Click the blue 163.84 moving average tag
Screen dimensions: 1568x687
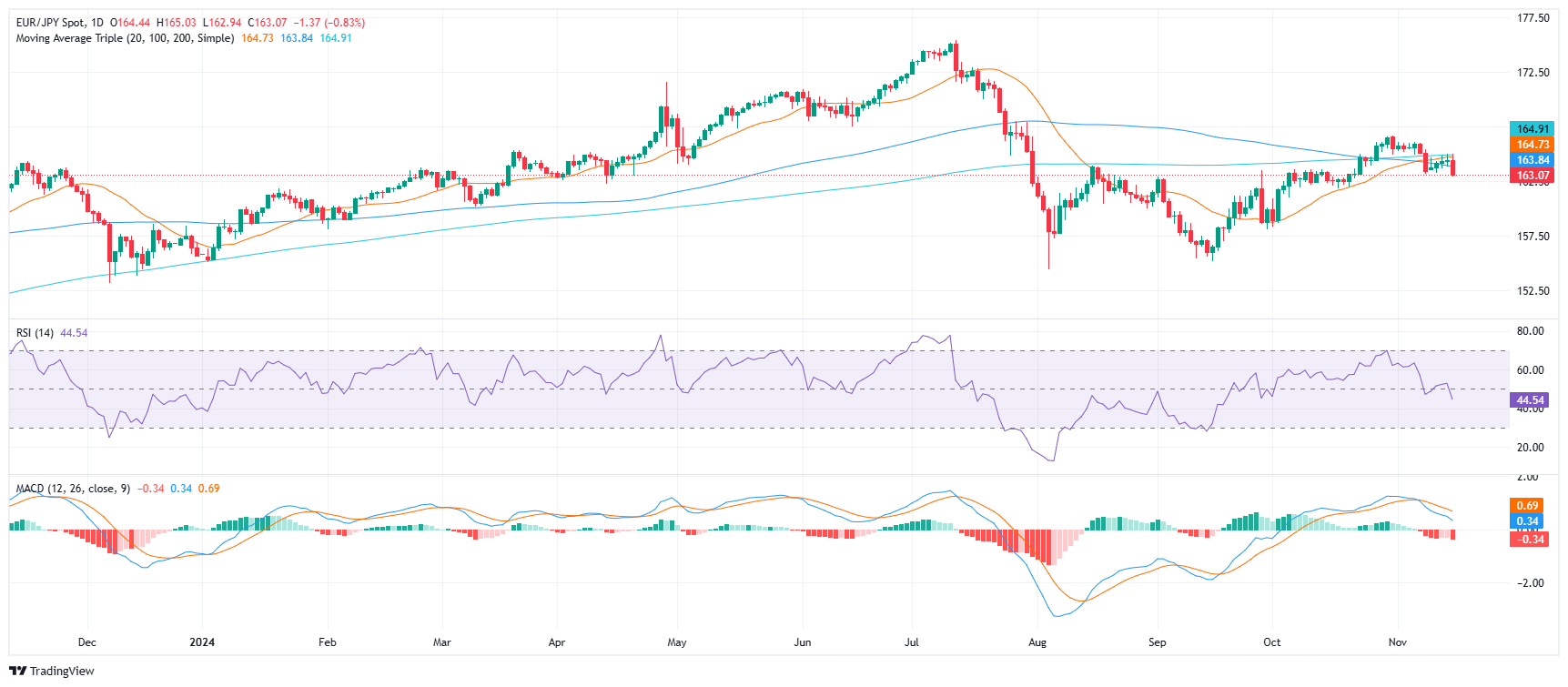click(1532, 160)
